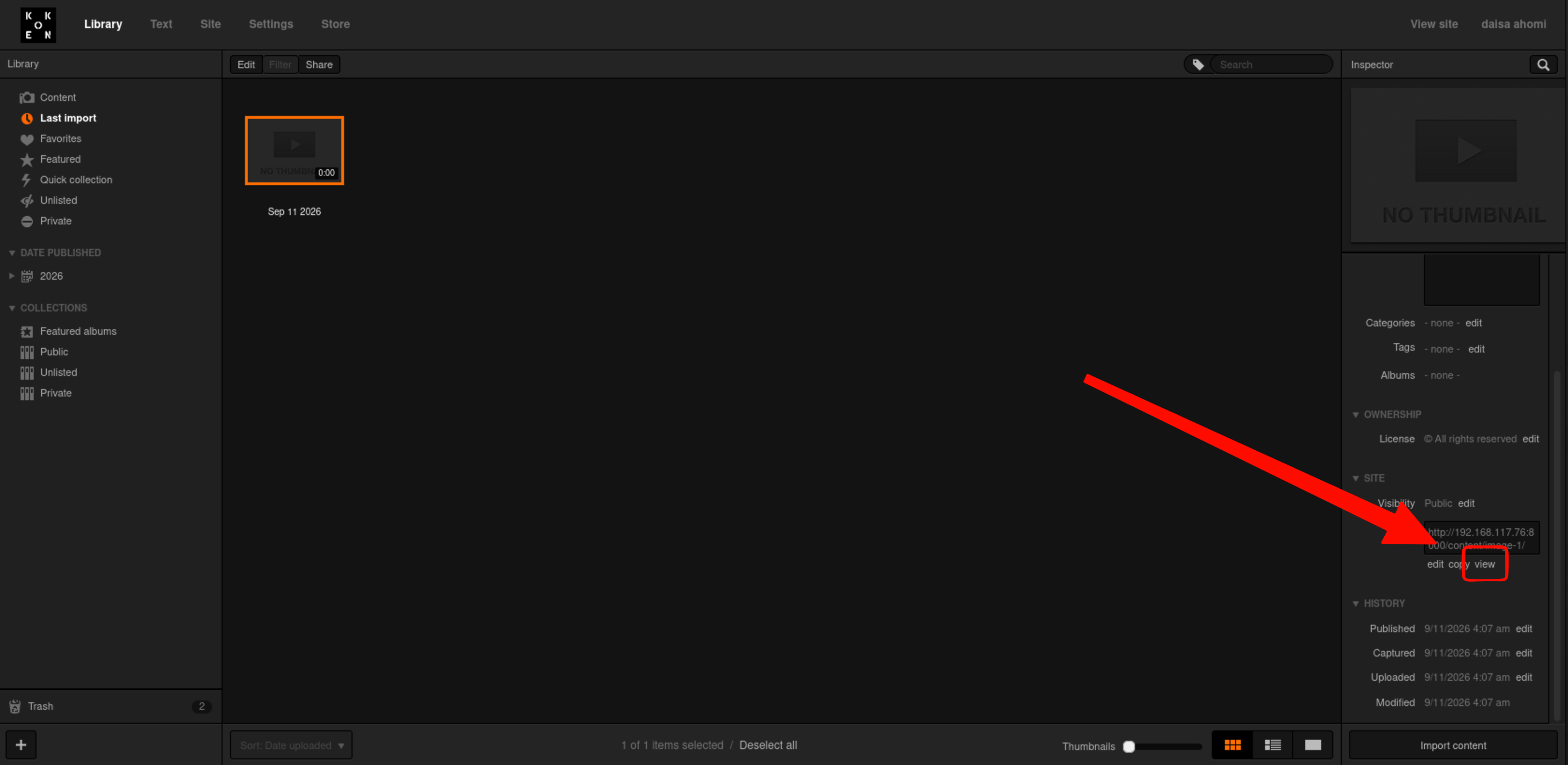Open the Last import item

pyautogui.click(x=68, y=119)
